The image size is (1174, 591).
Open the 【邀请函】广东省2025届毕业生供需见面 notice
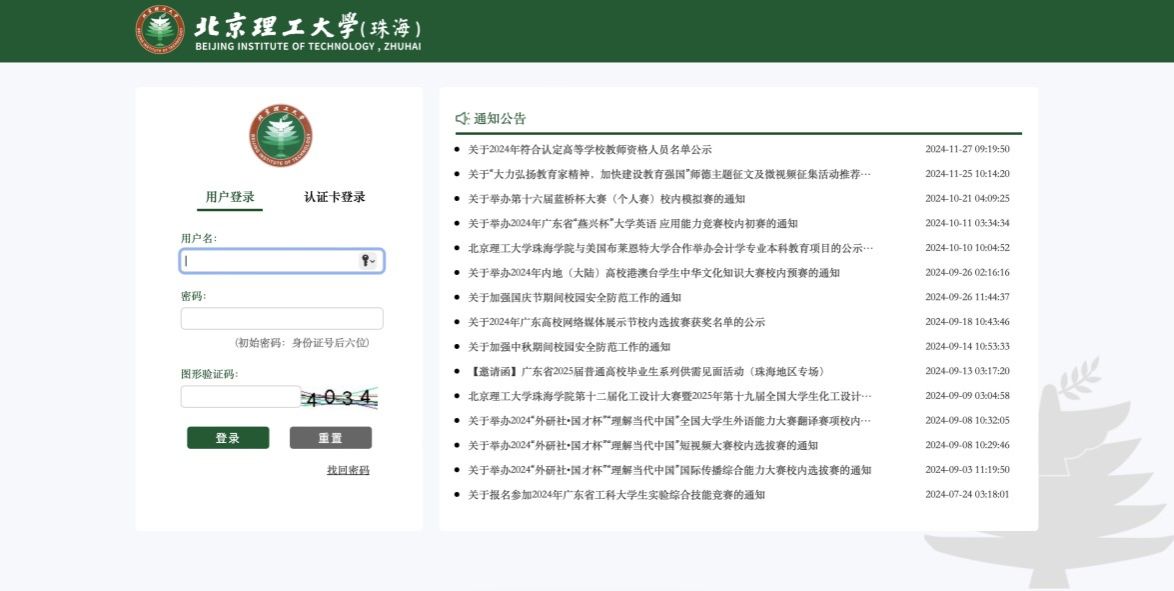647,372
